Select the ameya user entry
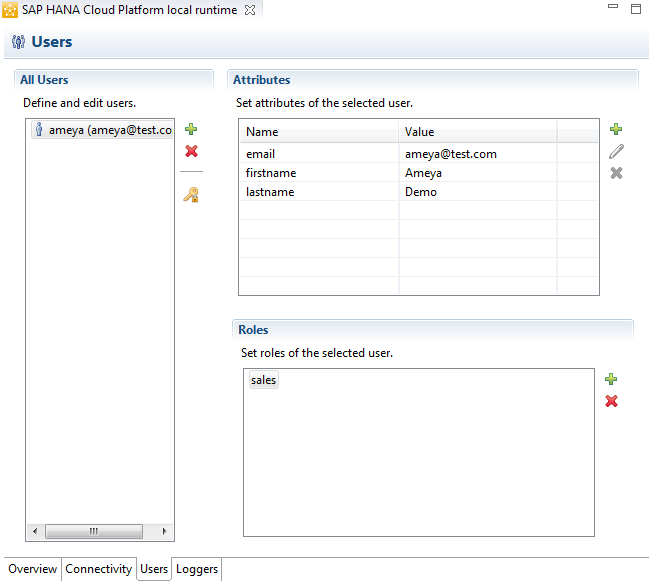The width and height of the screenshot is (653, 583). click(102, 130)
